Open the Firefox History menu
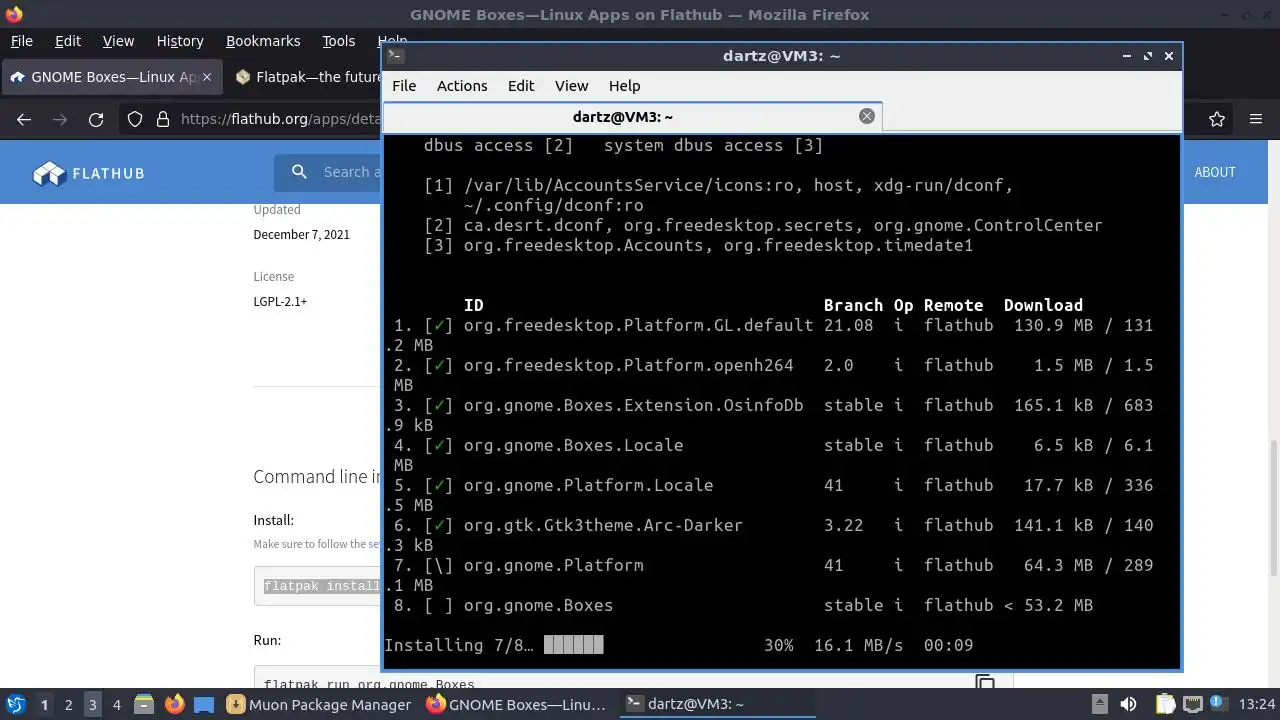 (180, 41)
